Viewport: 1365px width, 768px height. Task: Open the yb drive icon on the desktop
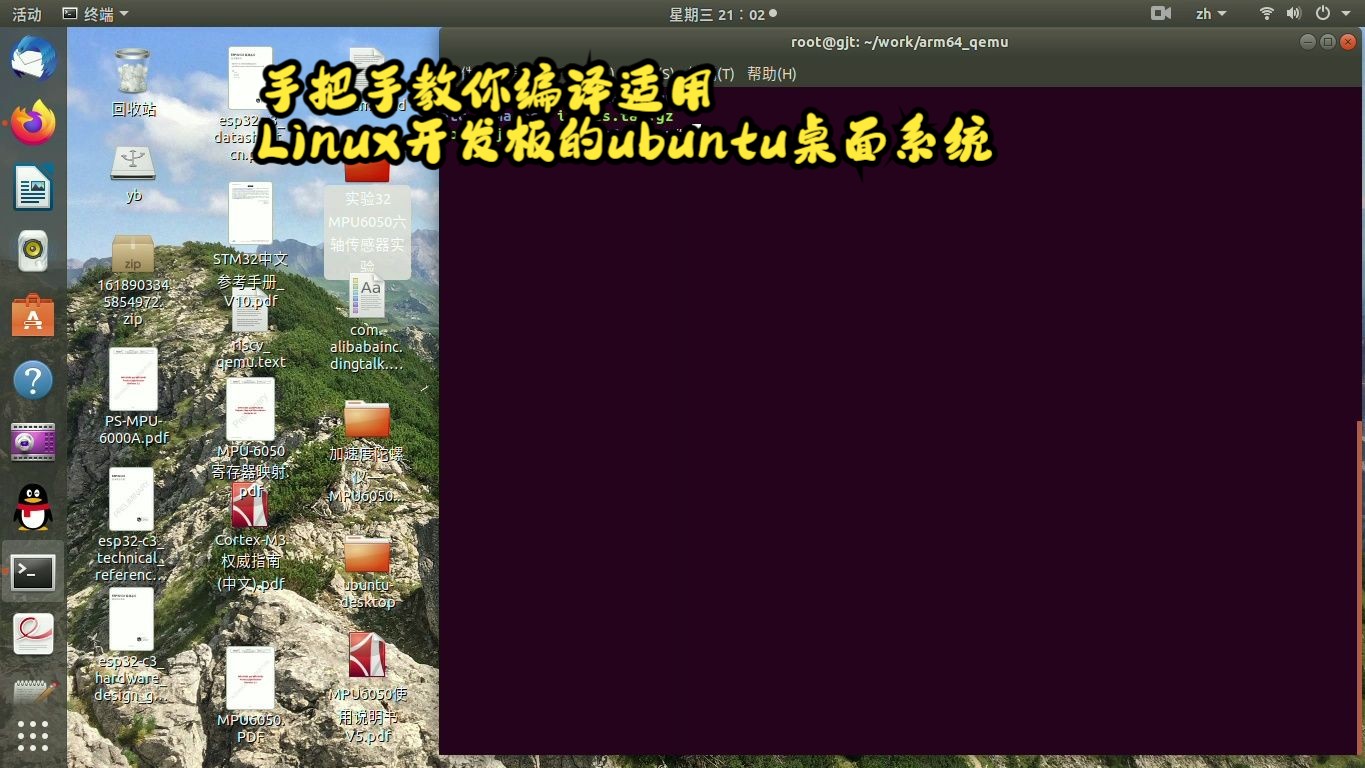pos(131,165)
